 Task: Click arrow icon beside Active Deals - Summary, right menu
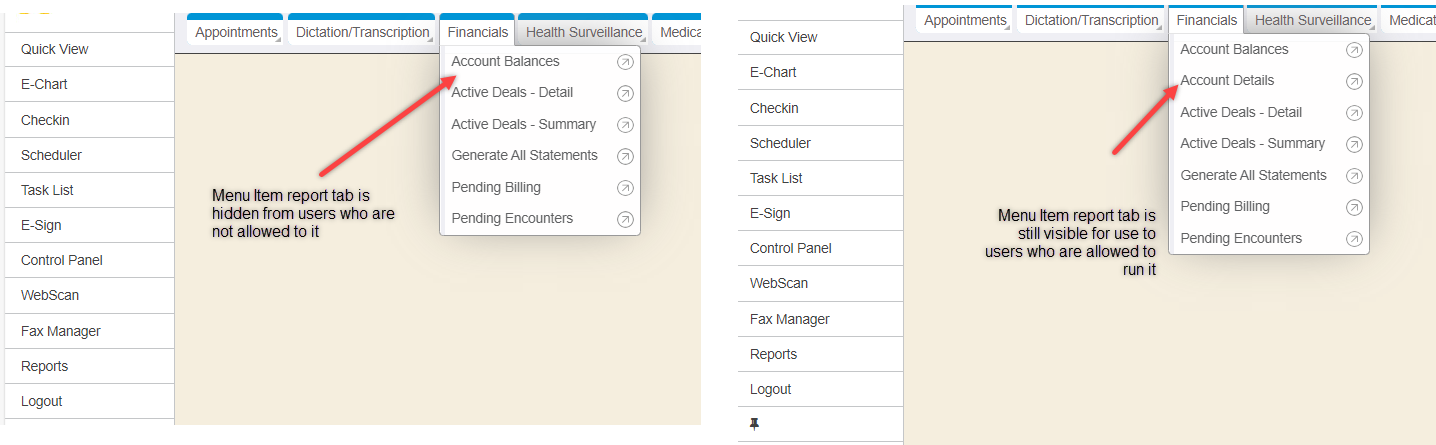[x=1354, y=144]
